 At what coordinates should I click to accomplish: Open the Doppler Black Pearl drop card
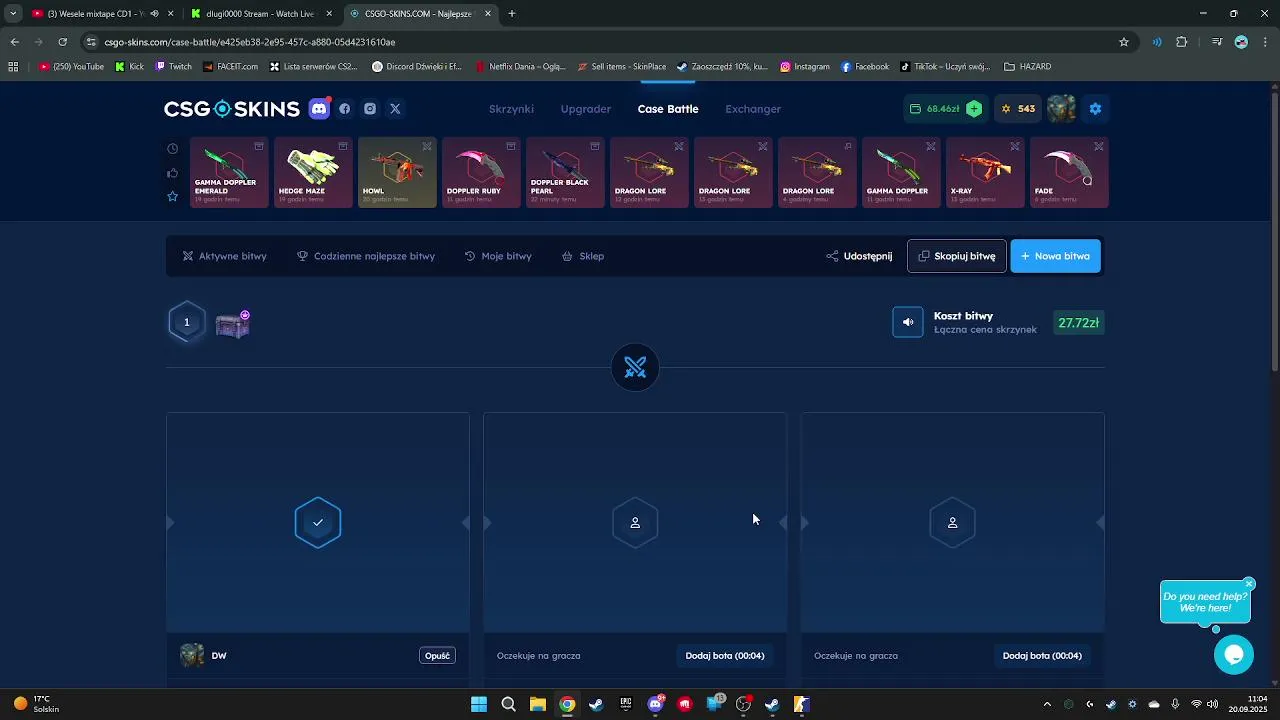point(565,172)
